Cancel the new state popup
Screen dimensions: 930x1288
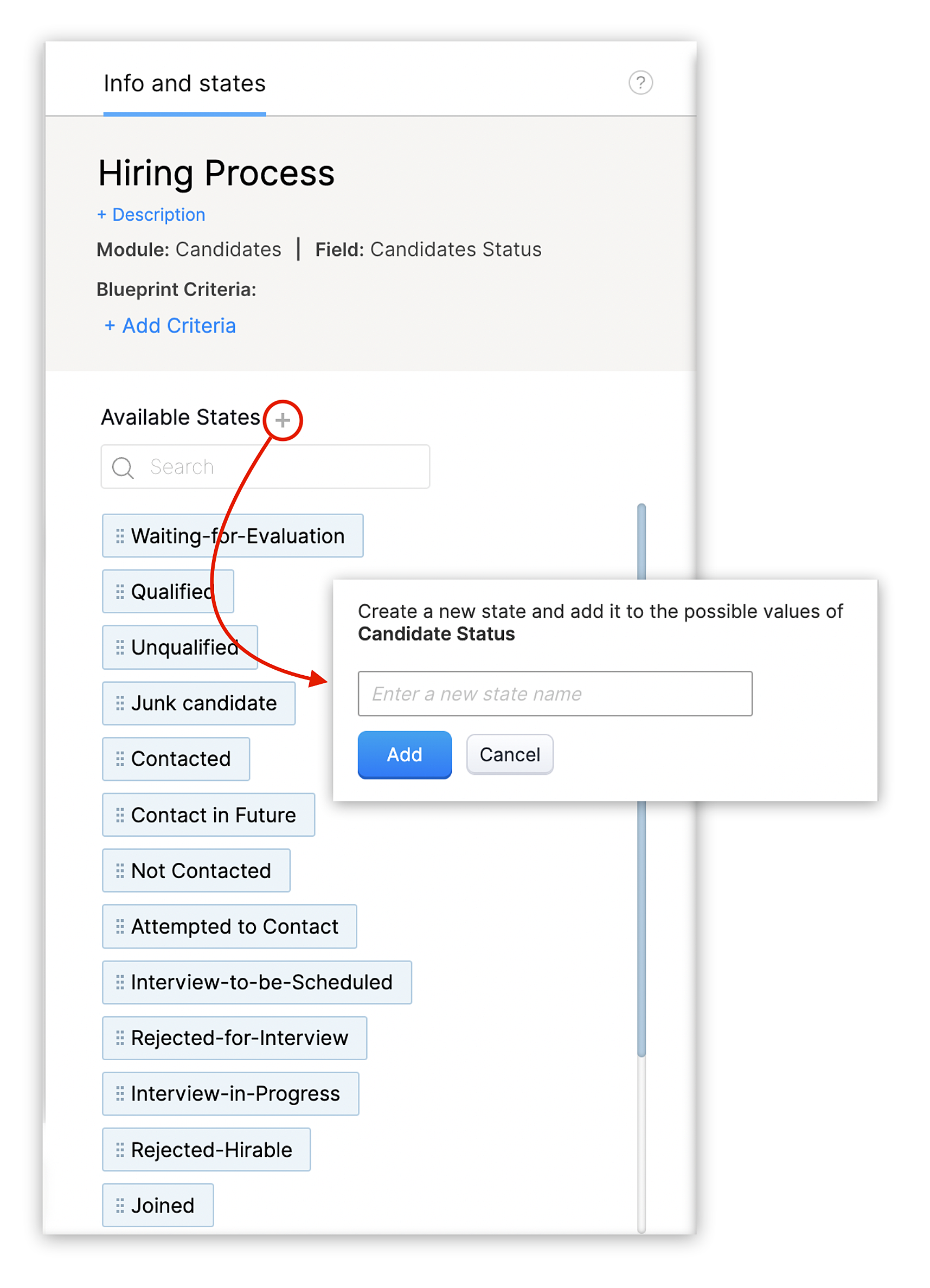[509, 755]
